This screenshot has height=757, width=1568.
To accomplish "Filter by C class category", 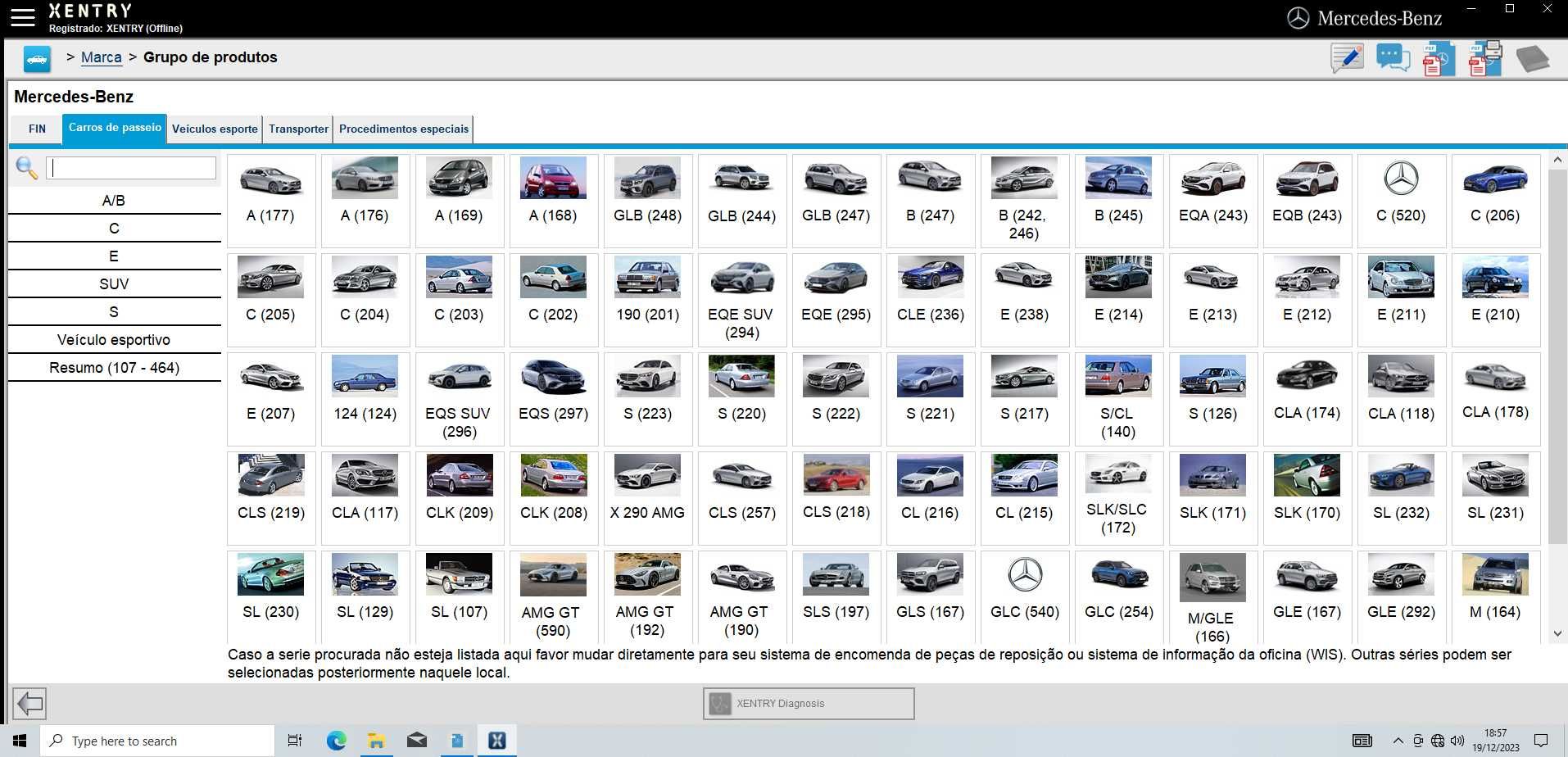I will pyautogui.click(x=114, y=229).
